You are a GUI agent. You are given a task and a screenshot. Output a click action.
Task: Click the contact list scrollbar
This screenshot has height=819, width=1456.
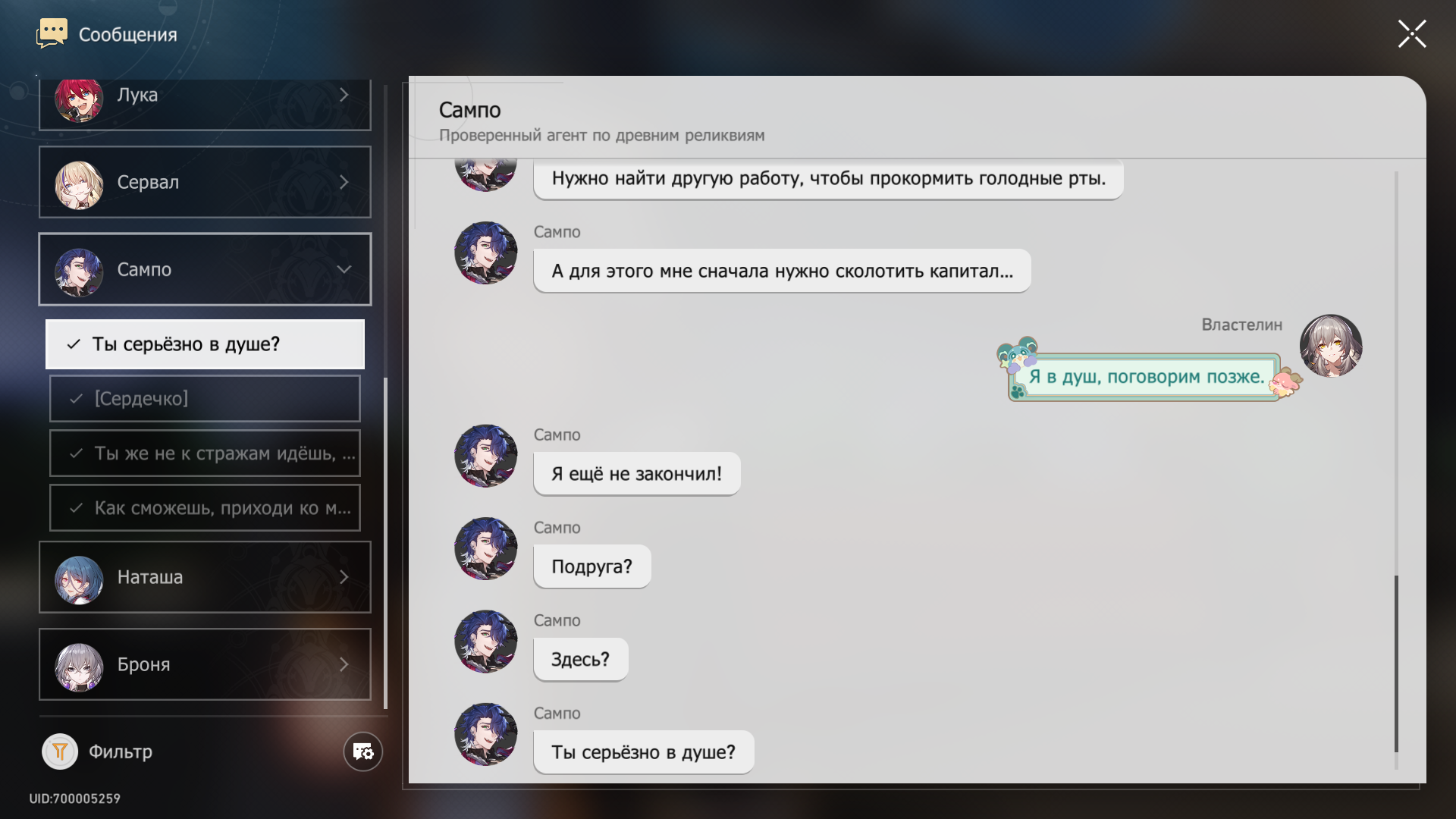click(x=386, y=542)
